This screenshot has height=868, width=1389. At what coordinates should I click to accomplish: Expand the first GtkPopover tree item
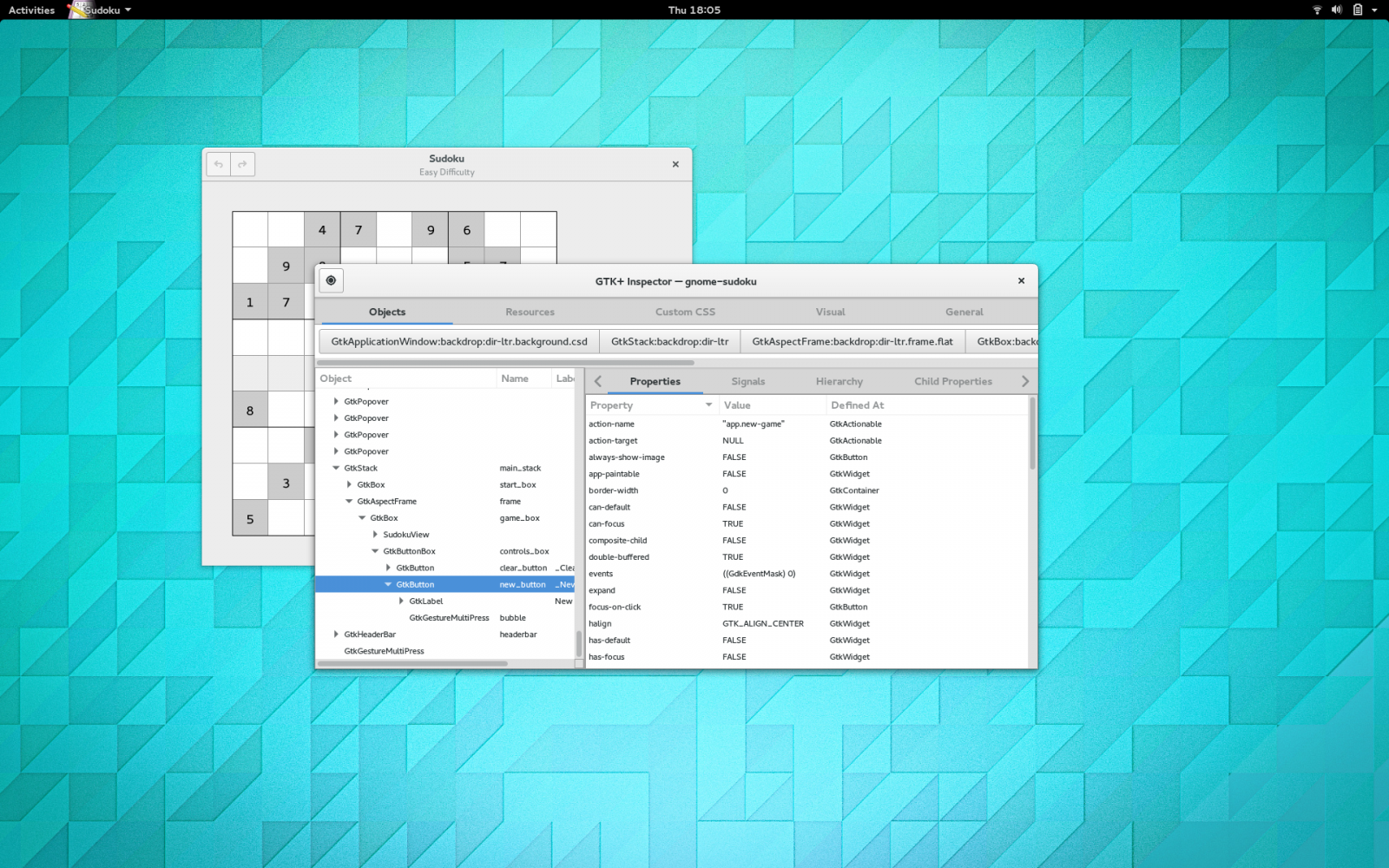334,401
